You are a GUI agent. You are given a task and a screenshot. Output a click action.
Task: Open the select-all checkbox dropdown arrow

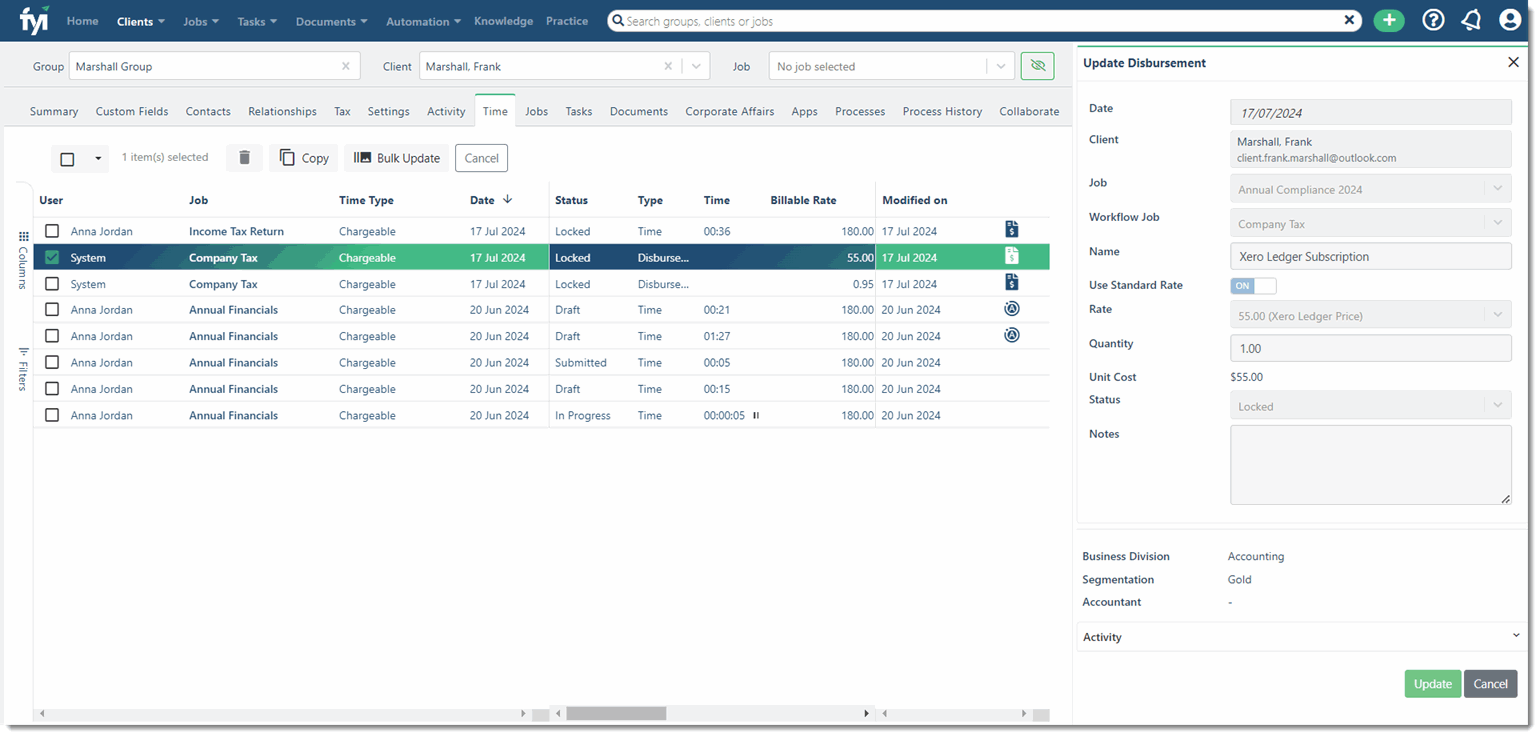point(97,159)
